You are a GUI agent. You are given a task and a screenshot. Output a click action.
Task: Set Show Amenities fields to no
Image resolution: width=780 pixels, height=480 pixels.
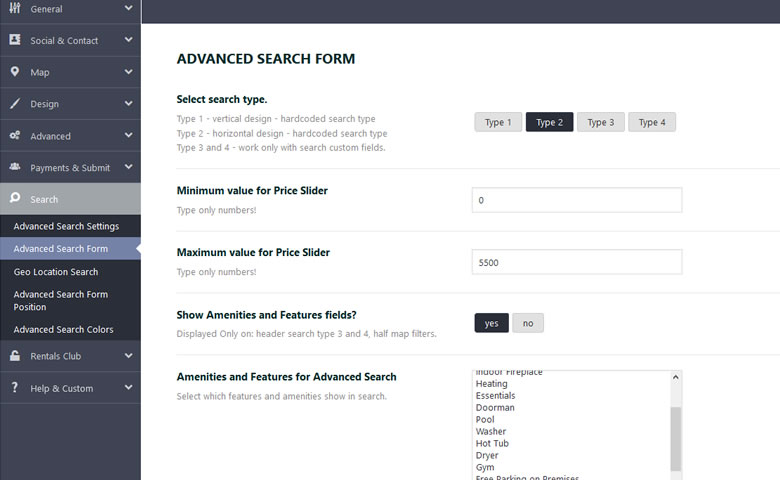pyautogui.click(x=527, y=323)
